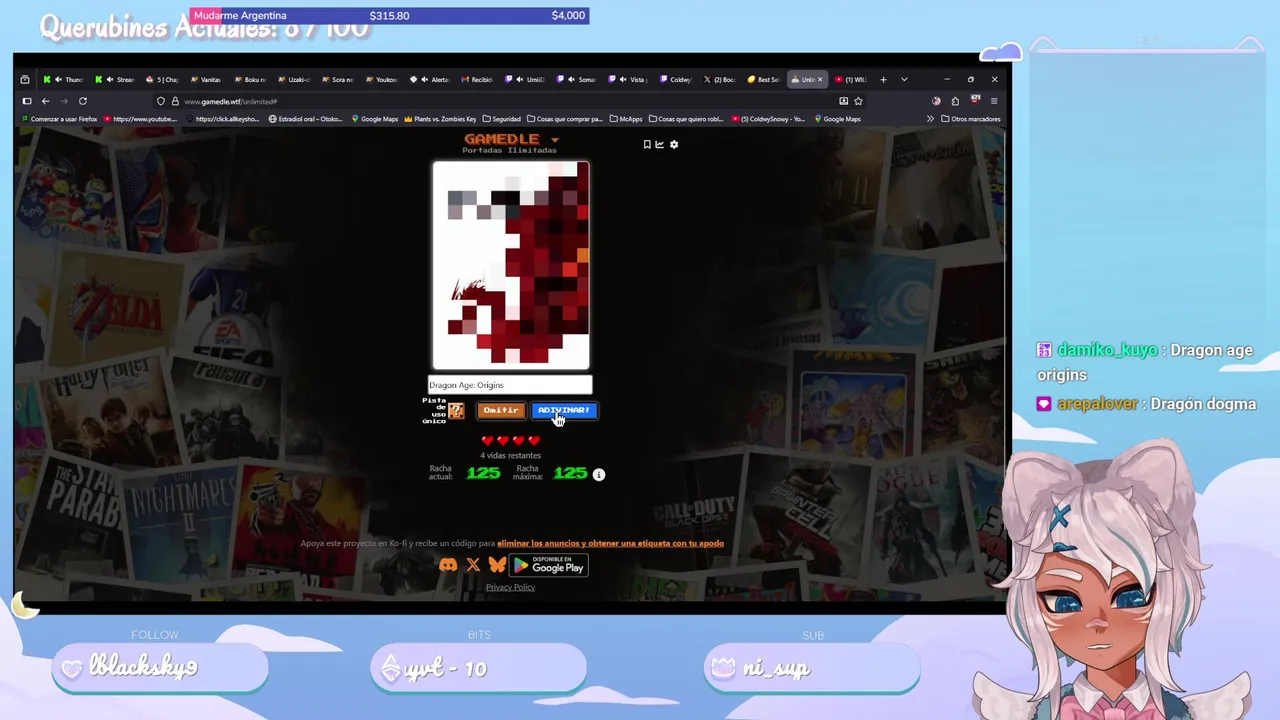Switch to the Vanitas tab
The image size is (1280, 720).
[204, 79]
